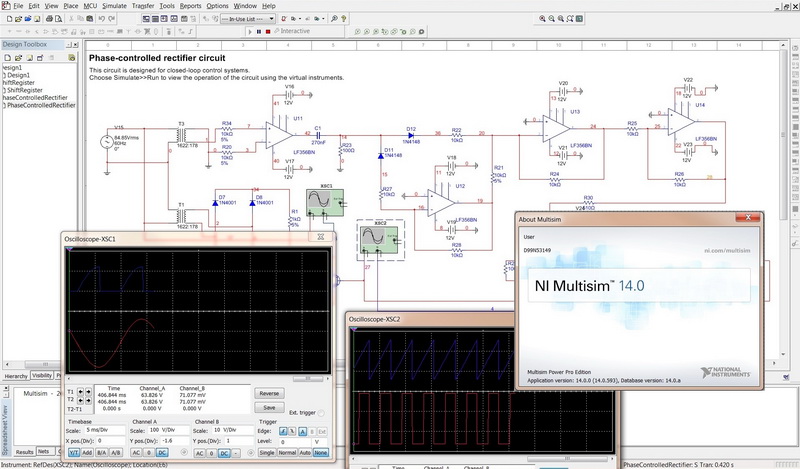Move cursor T1 left in Oscilloscope-XSC1
This screenshot has width=800, height=469.
tap(81, 391)
